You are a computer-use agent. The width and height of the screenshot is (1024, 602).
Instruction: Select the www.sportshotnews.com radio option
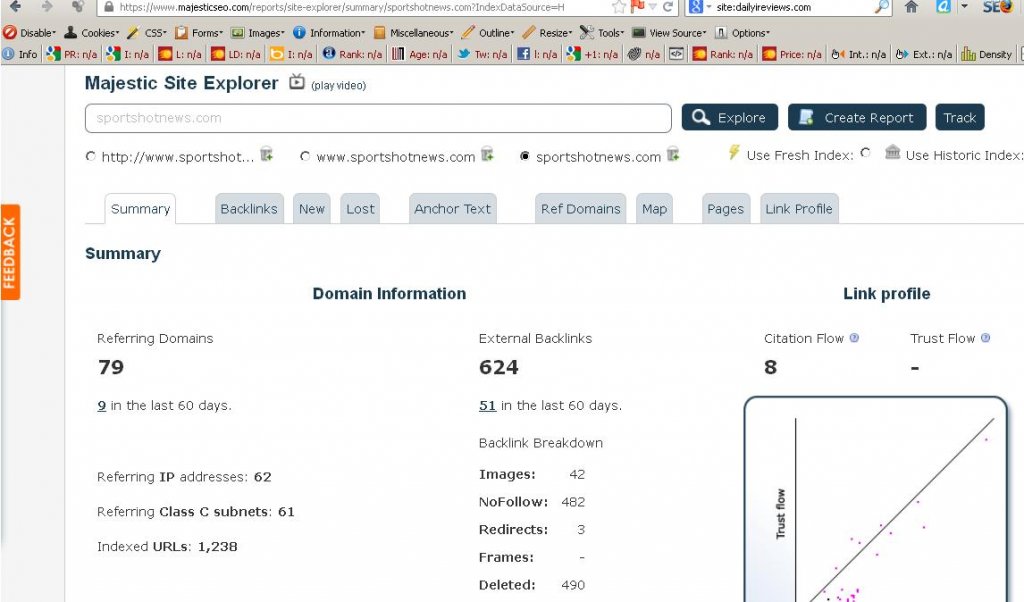pos(304,156)
